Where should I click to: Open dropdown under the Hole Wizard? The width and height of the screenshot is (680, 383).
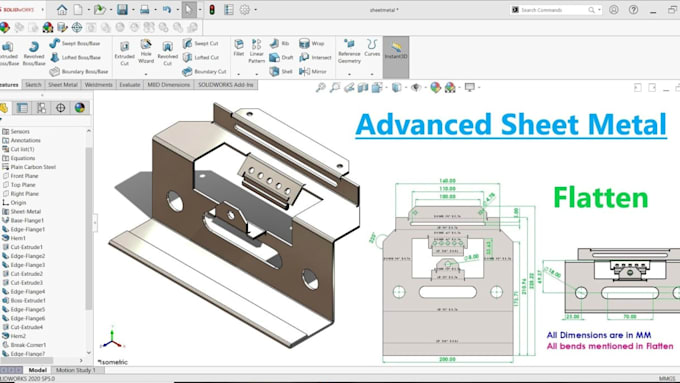point(146,74)
